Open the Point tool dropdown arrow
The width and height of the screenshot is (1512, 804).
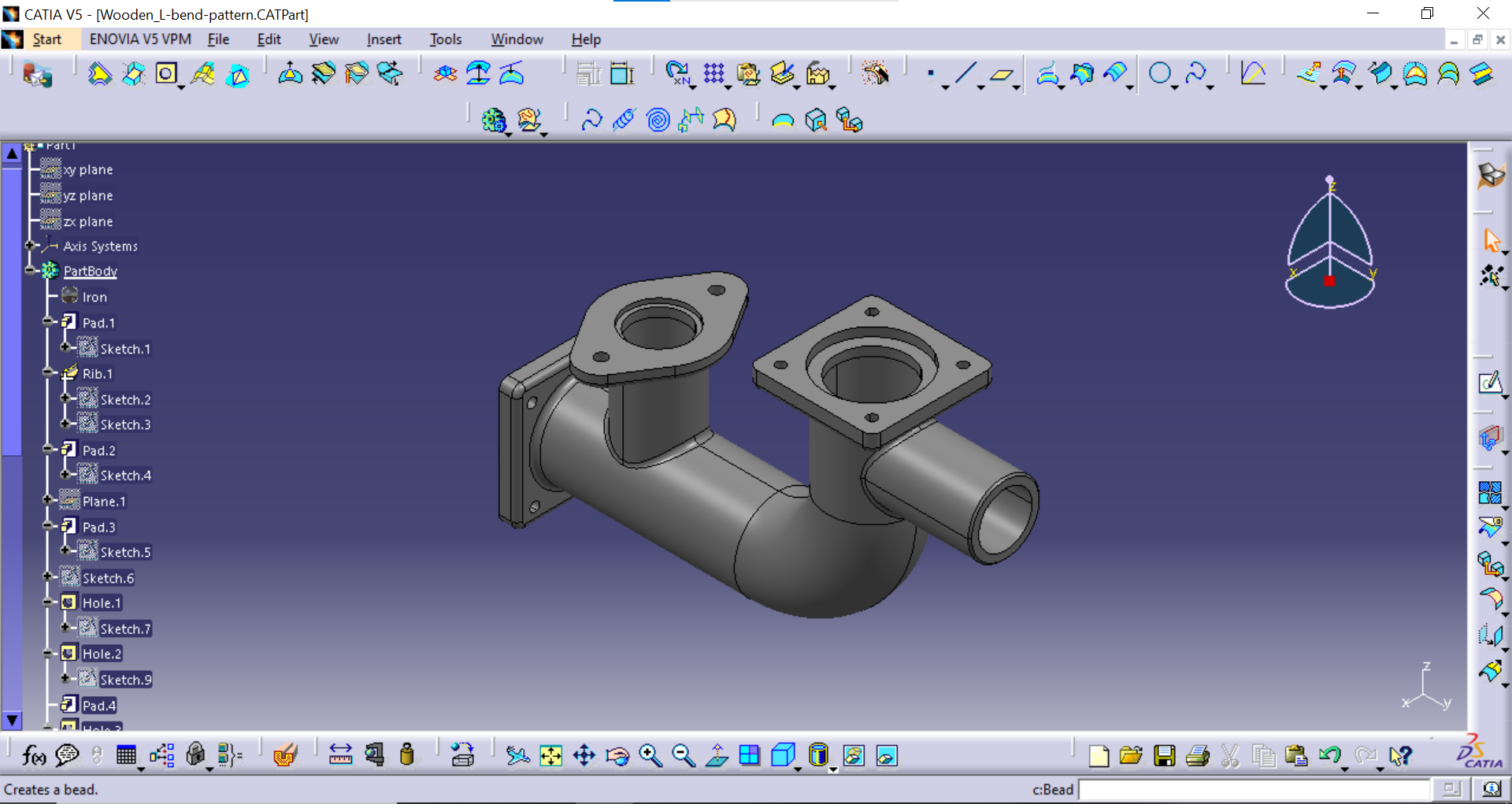click(x=945, y=87)
